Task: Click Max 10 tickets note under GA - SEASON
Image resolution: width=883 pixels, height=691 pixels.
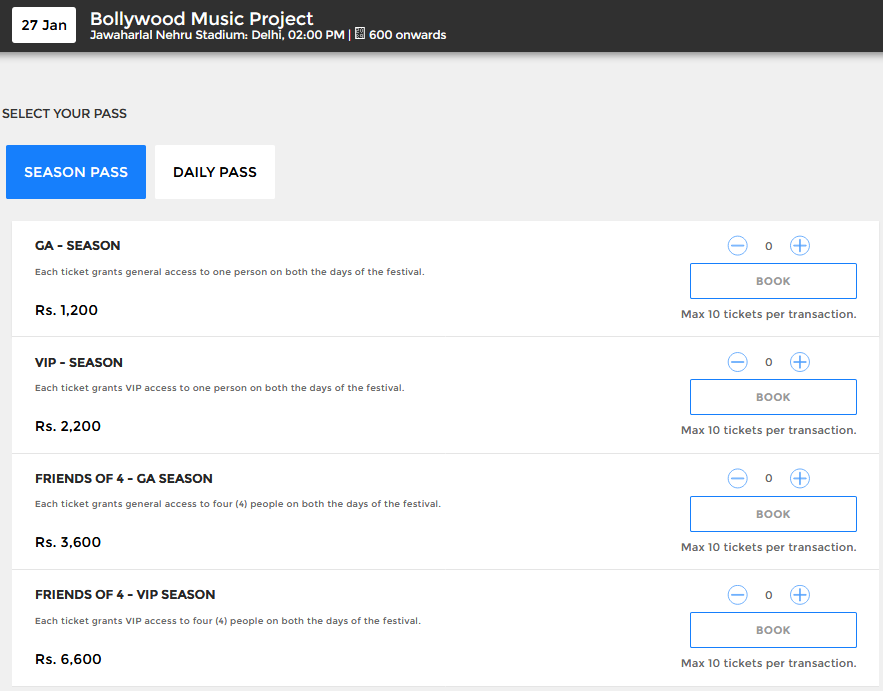Action: [x=769, y=314]
